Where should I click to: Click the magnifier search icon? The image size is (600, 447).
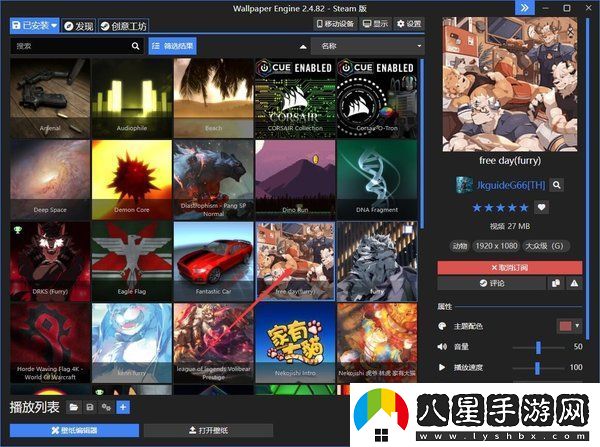(135, 46)
